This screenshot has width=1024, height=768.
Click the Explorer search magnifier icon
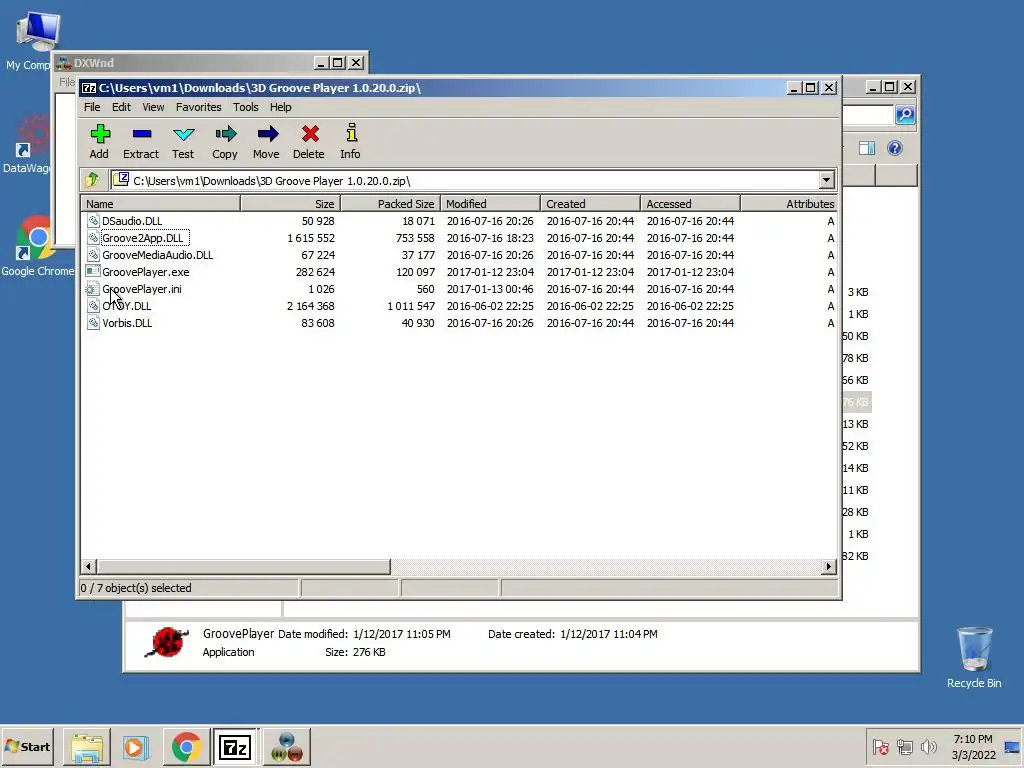point(905,115)
